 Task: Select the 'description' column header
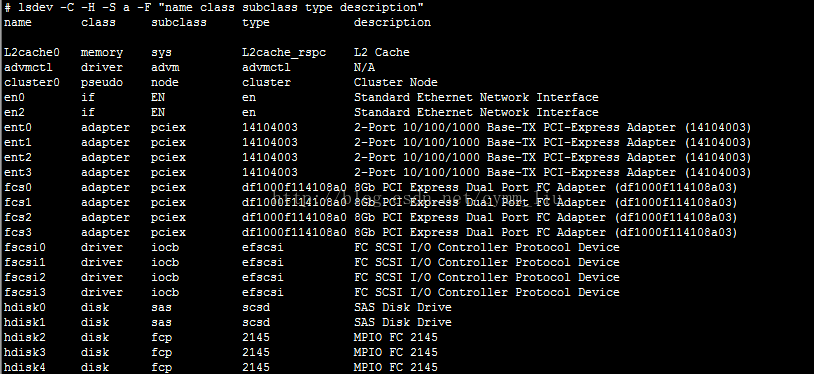[x=392, y=22]
